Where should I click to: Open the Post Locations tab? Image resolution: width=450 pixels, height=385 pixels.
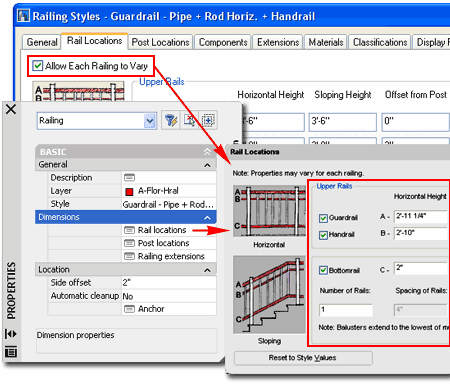(160, 42)
